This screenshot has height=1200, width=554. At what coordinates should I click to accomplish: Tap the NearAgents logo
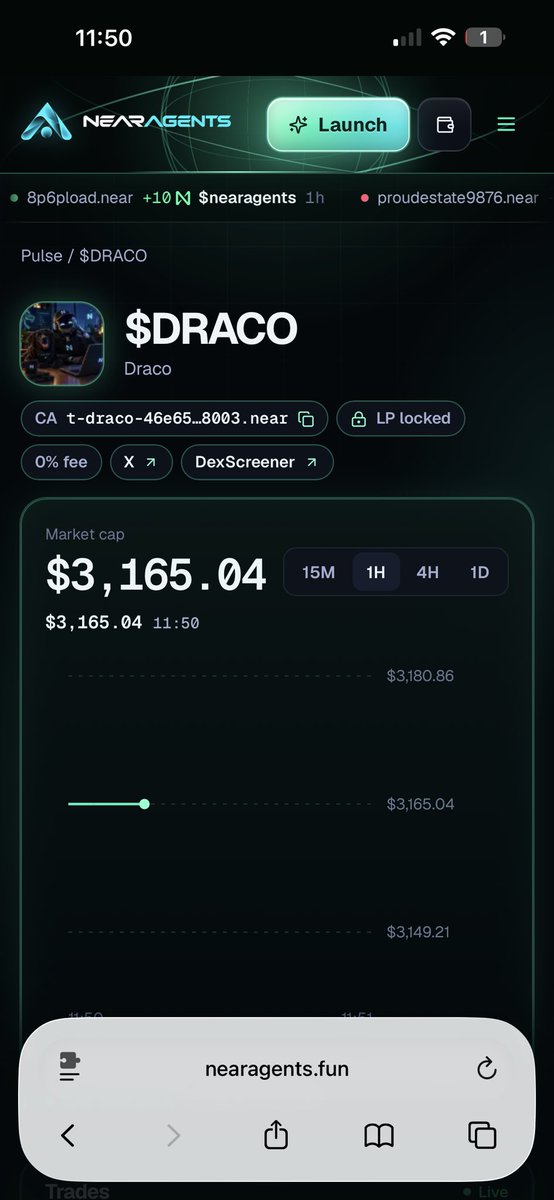coord(125,123)
